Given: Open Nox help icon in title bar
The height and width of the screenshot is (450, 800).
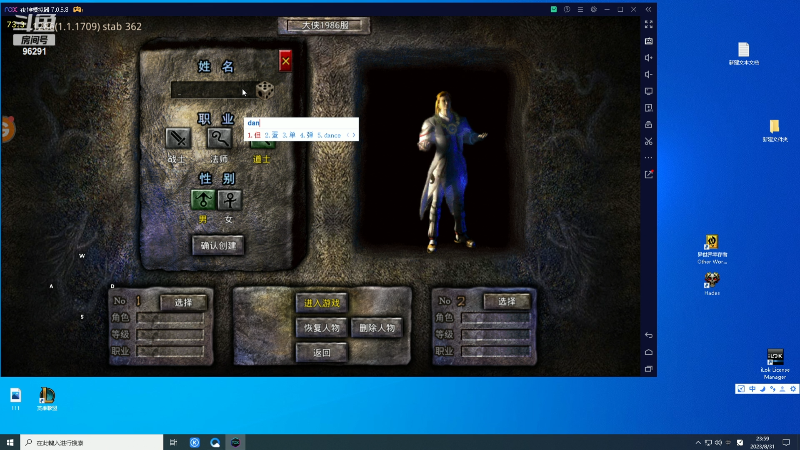Looking at the screenshot, I should tap(567, 9).
